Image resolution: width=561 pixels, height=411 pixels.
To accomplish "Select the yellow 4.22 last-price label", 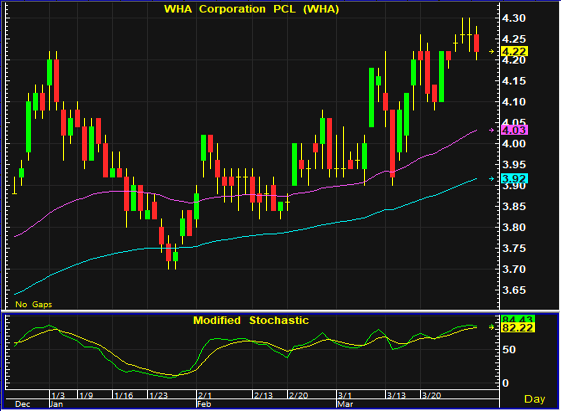I will click(514, 52).
